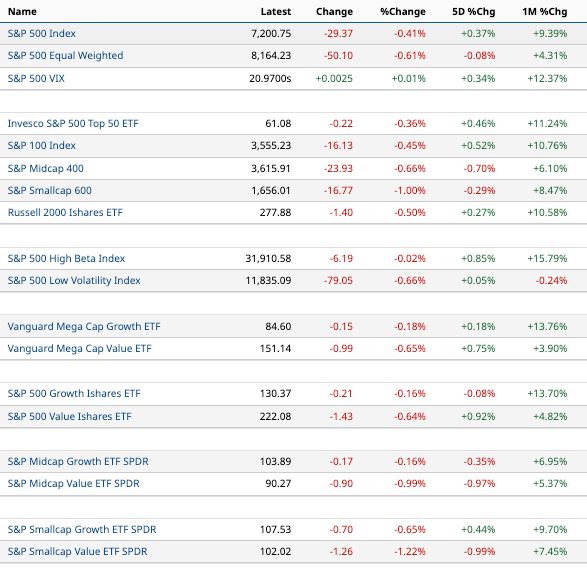Select the 1M change +9.70%
The image size is (587, 576).
(x=550, y=529)
